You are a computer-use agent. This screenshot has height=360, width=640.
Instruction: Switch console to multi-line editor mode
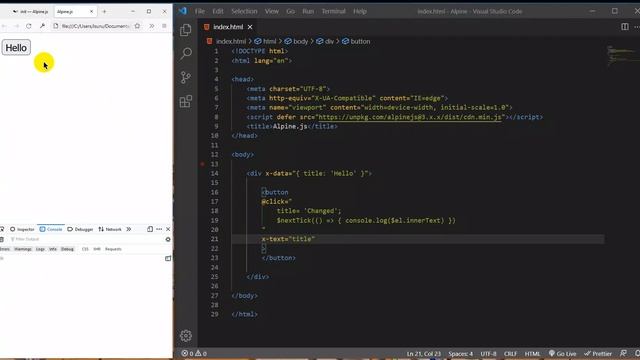(x=168, y=258)
